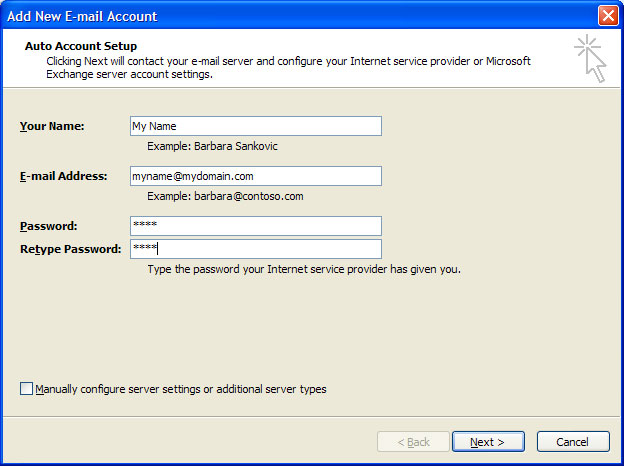Click the 'Example: Barbara Sankovic' hint text
The width and height of the screenshot is (624, 466).
pos(212,146)
